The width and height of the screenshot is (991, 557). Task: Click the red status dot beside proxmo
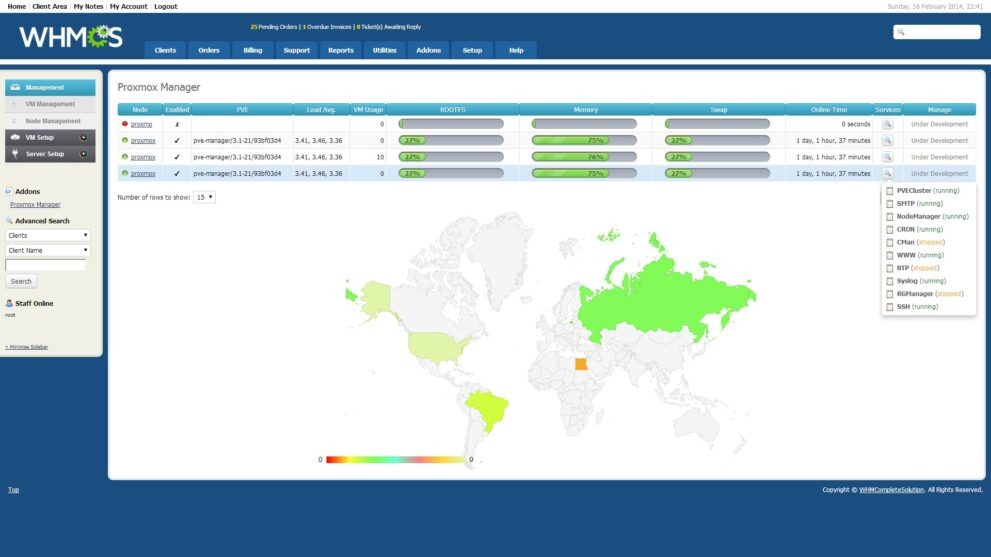coord(125,124)
